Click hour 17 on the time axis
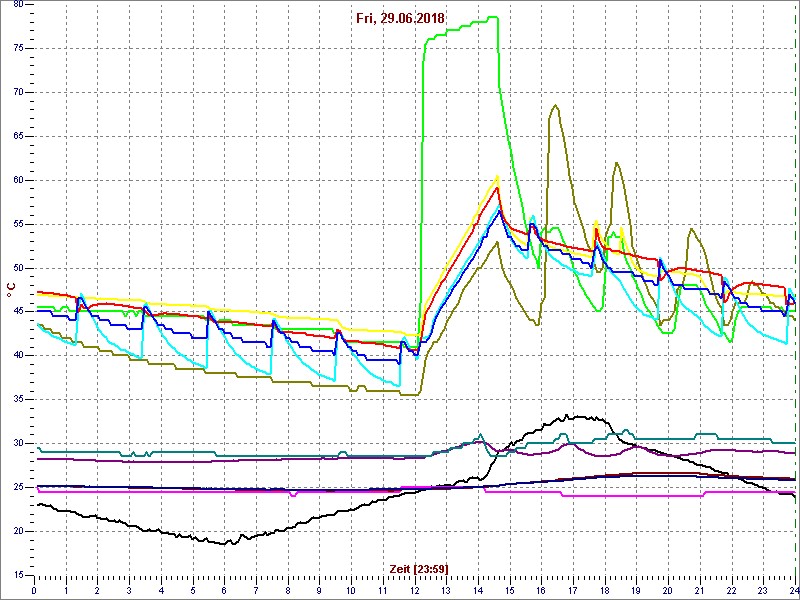 [x=572, y=590]
